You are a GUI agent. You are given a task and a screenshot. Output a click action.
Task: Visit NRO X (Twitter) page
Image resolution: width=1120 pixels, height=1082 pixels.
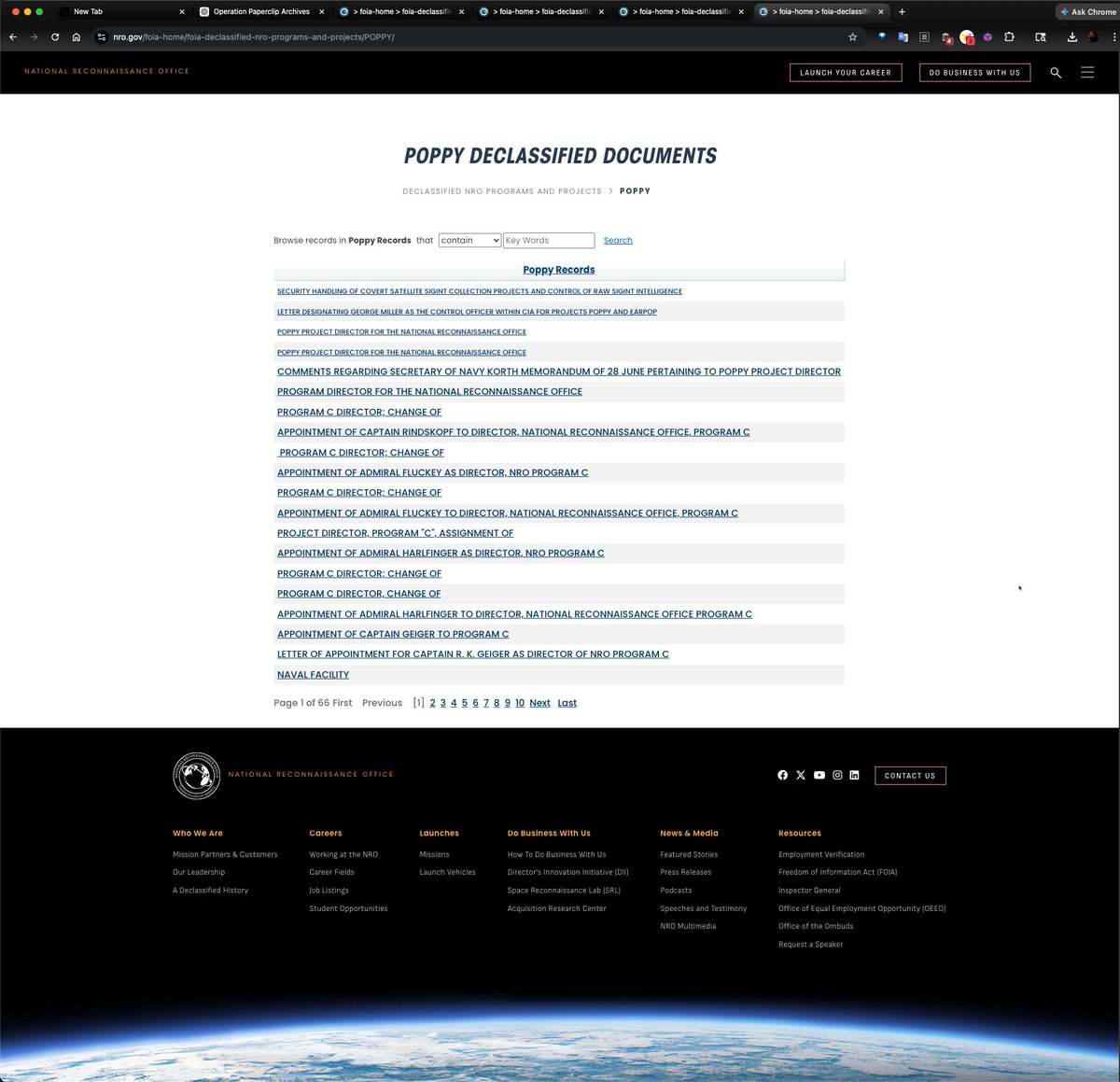coord(801,775)
